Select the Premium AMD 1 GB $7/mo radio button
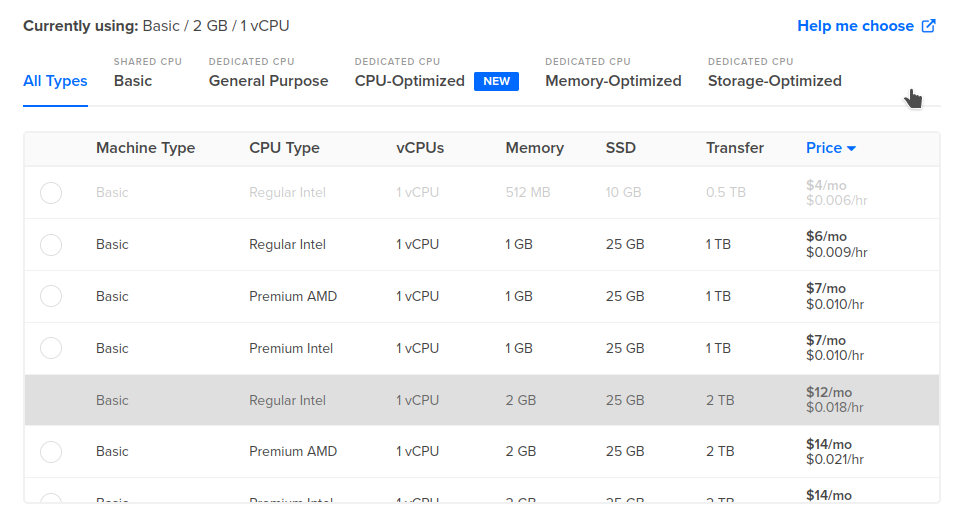 click(51, 296)
